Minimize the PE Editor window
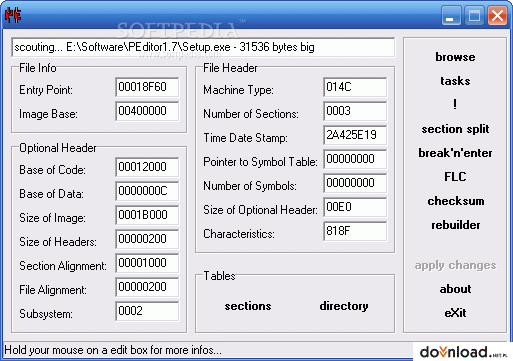This screenshot has height=361, width=513. (x=451, y=15)
